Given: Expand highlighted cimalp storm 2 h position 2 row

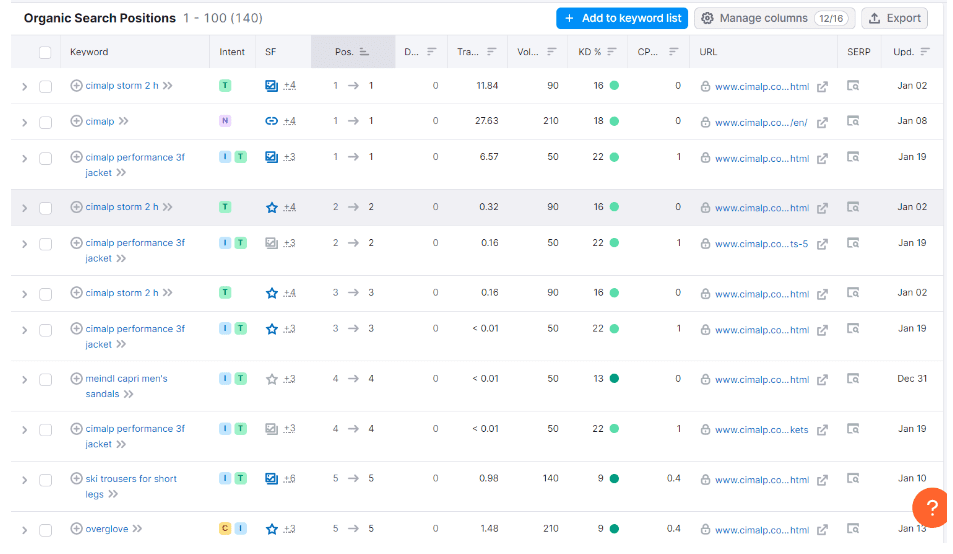Looking at the screenshot, I should tap(24, 208).
